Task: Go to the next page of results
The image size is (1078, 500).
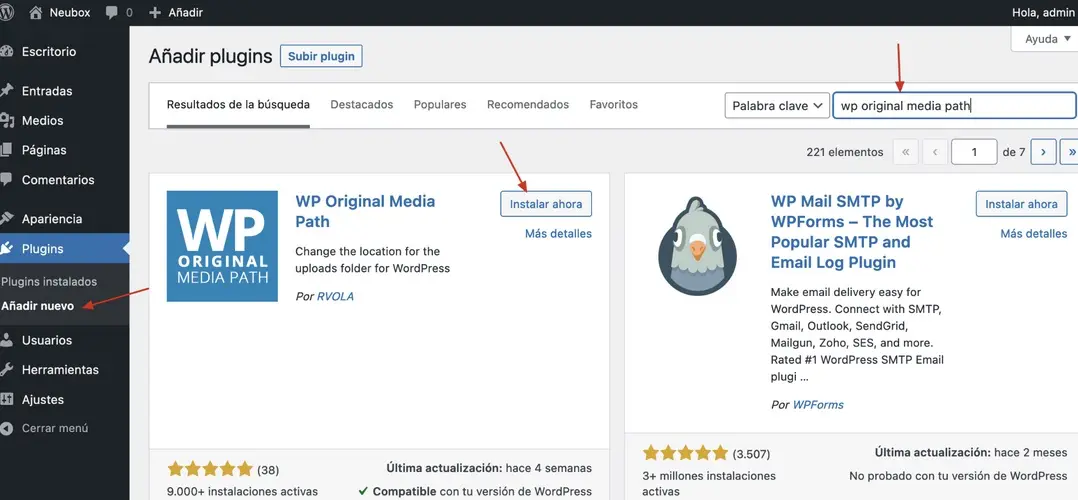Action: pos(1044,152)
